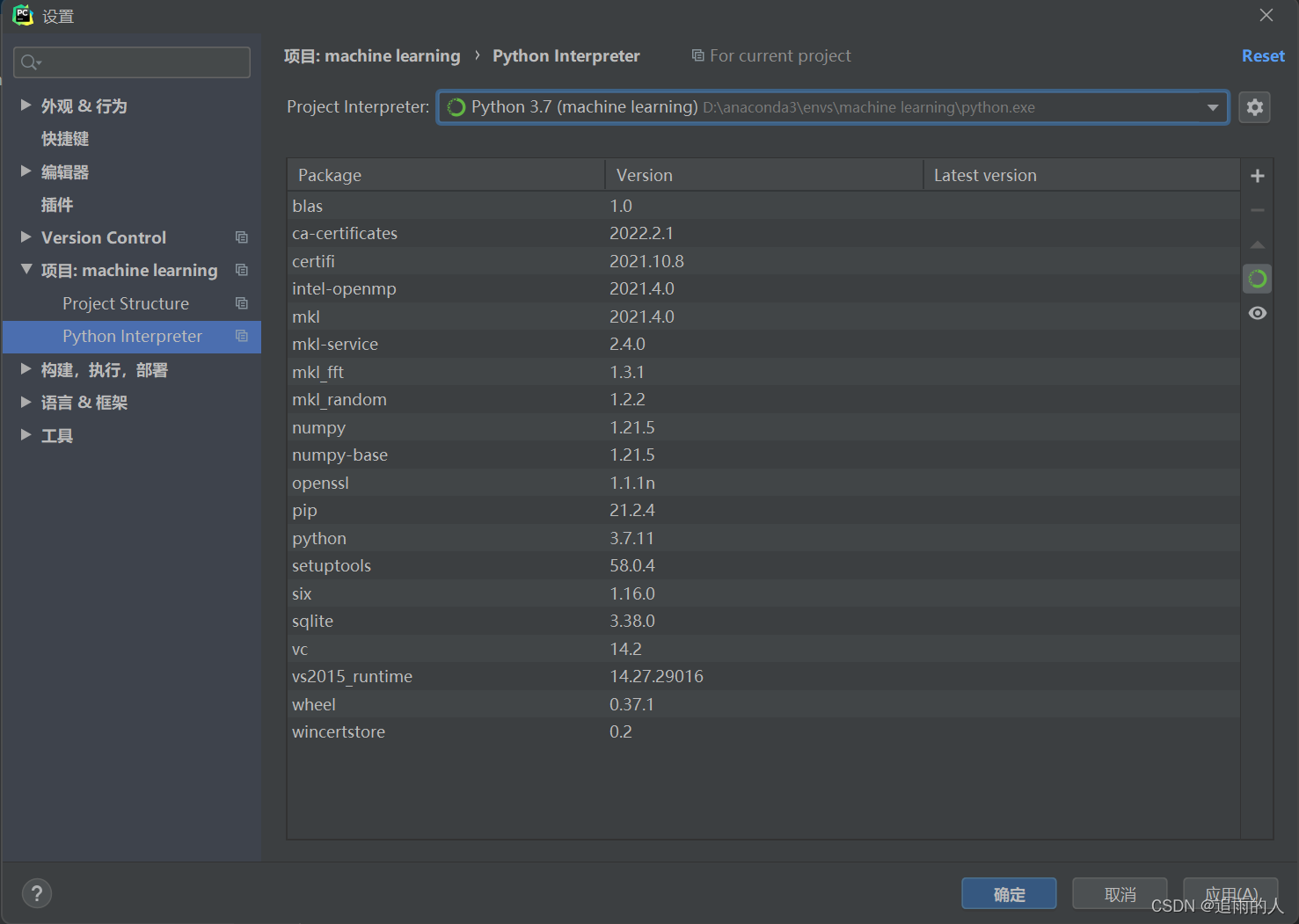Select the openssl package row
1299x924 pixels.
click(x=763, y=483)
